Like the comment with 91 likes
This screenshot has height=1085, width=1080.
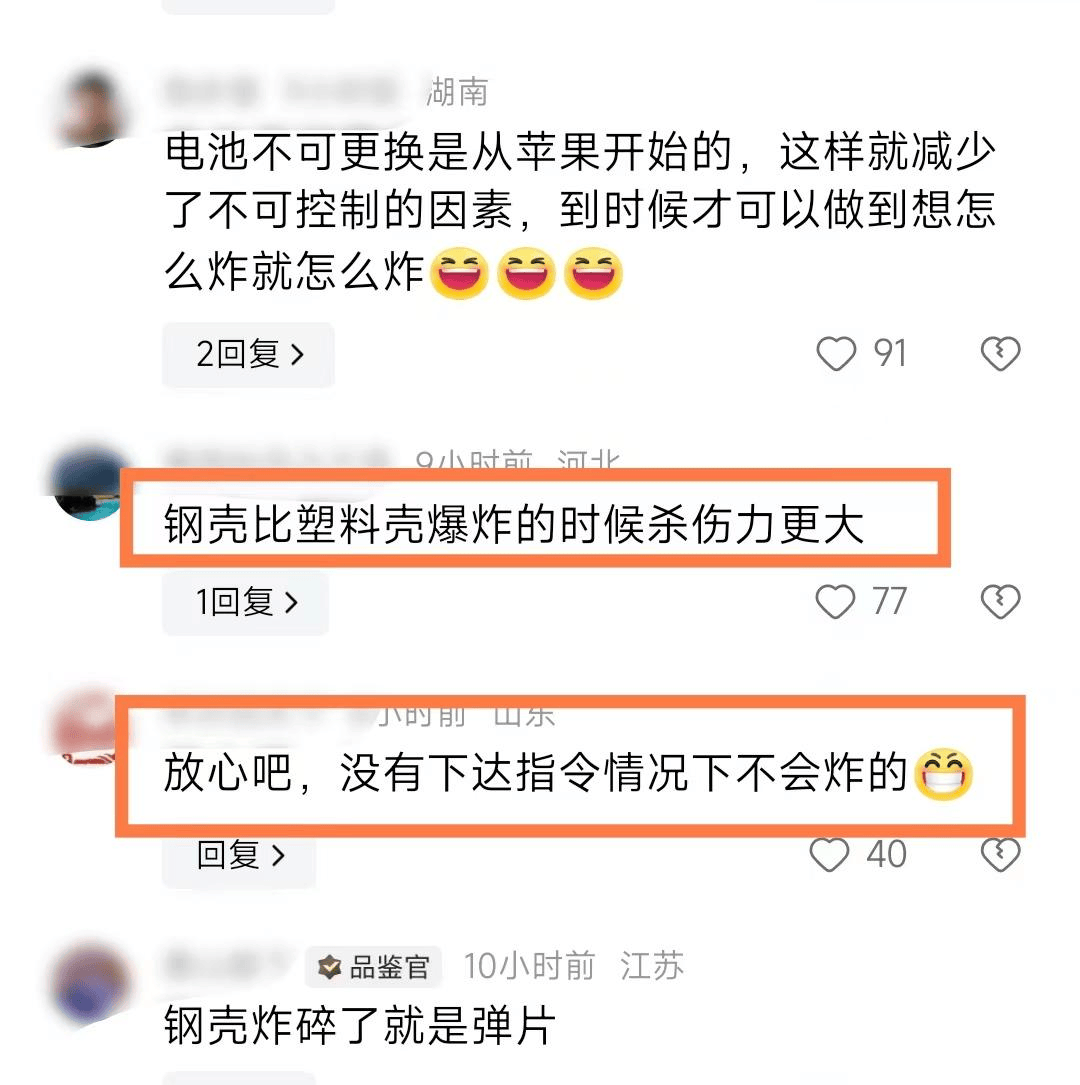pyautogui.click(x=836, y=354)
